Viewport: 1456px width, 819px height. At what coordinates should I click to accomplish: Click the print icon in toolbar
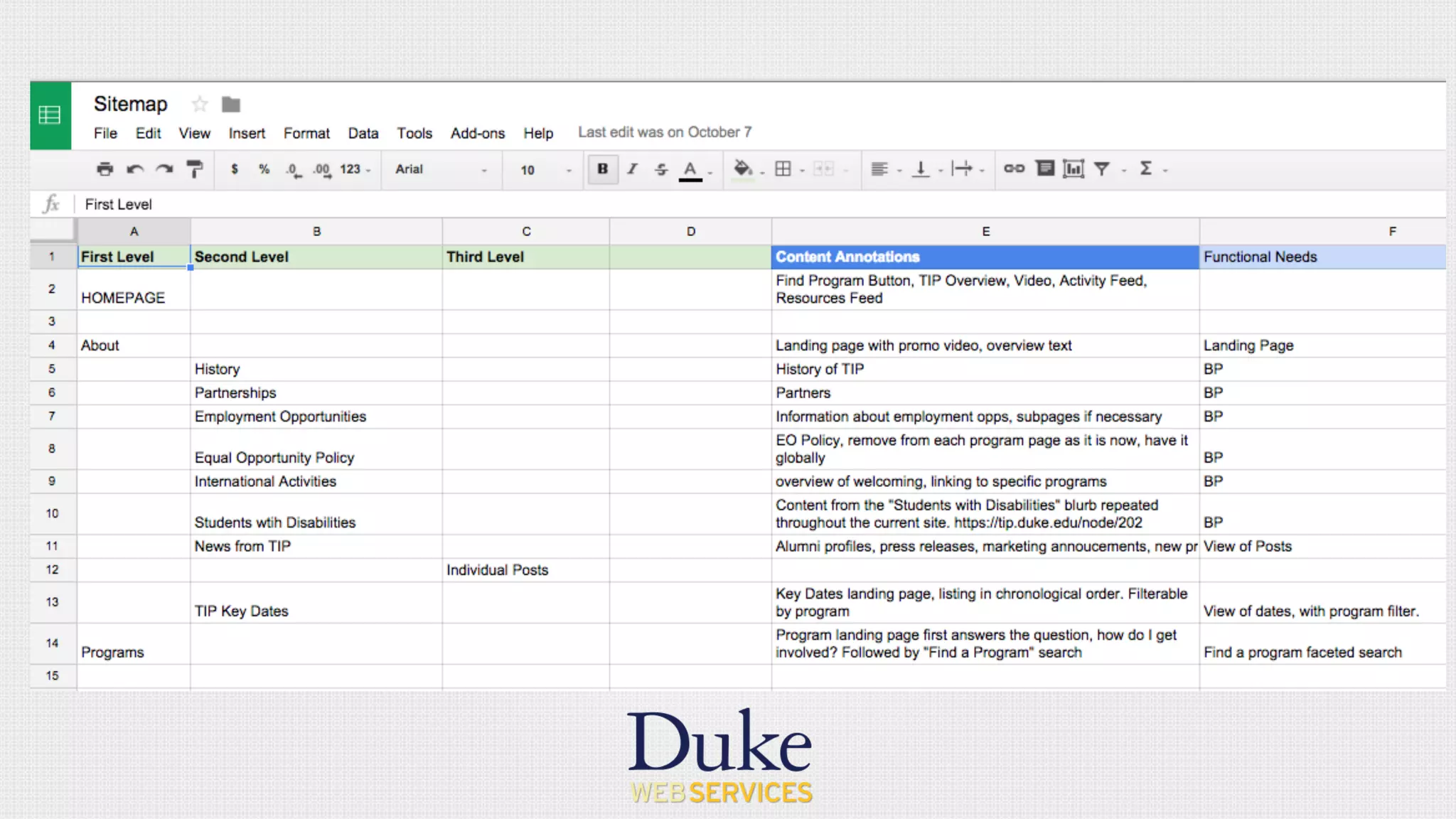coord(105,169)
